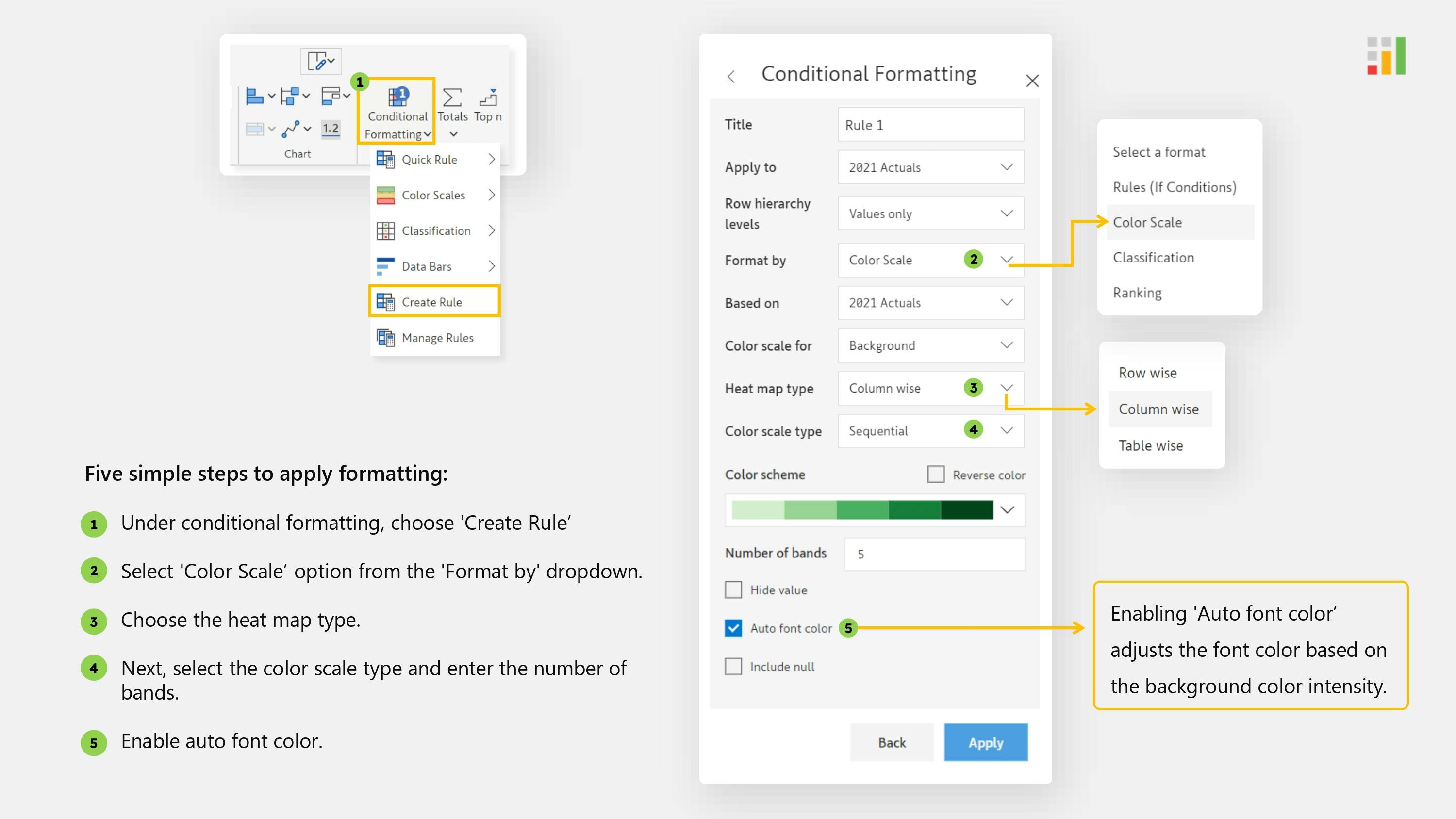This screenshot has width=1456, height=819.
Task: Click the Totals sigma icon
Action: pos(452,98)
